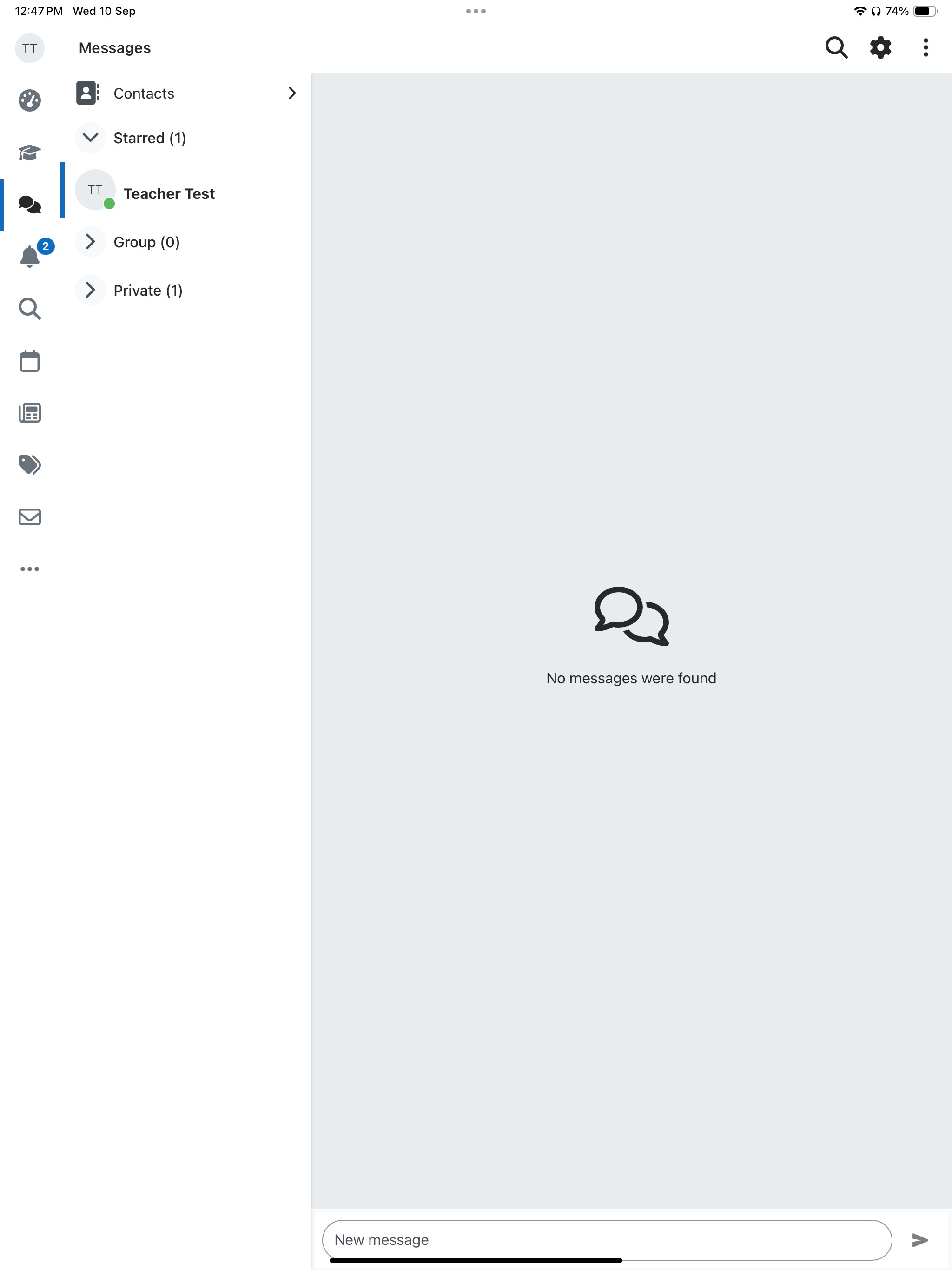Viewport: 952px width, 1270px height.
Task: Open the sidebar search magnifier icon
Action: pos(29,309)
